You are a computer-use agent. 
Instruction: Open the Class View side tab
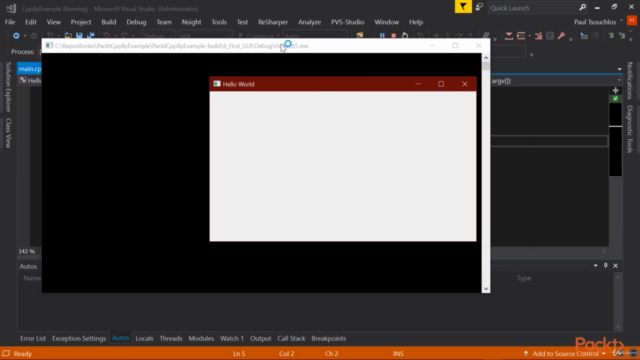[x=8, y=133]
